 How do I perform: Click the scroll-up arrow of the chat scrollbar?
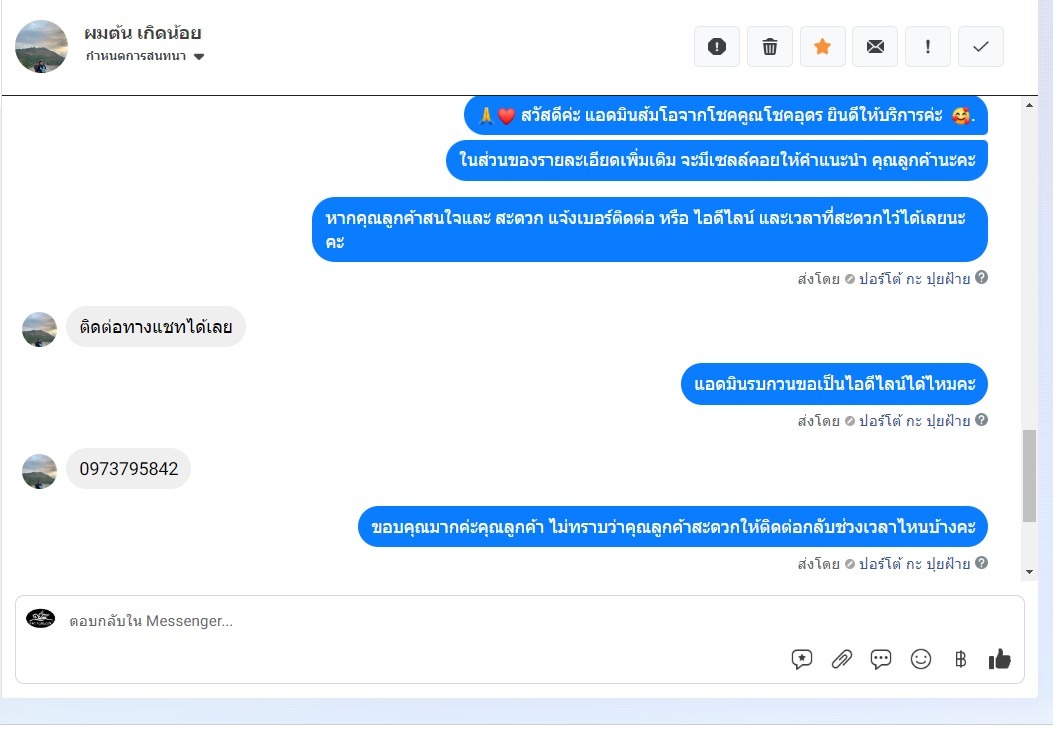tap(1029, 105)
